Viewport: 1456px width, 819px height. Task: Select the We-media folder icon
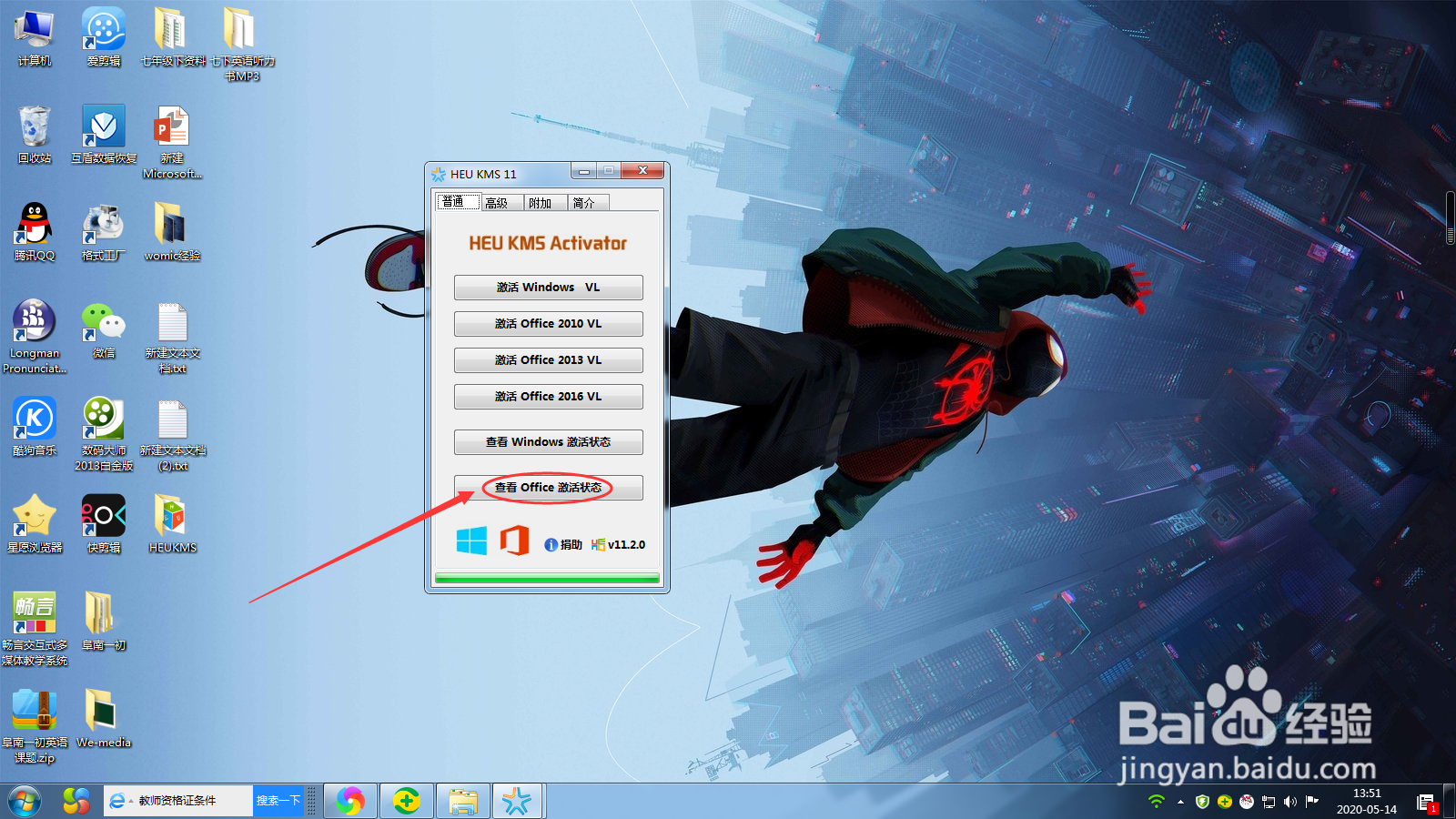click(x=104, y=720)
